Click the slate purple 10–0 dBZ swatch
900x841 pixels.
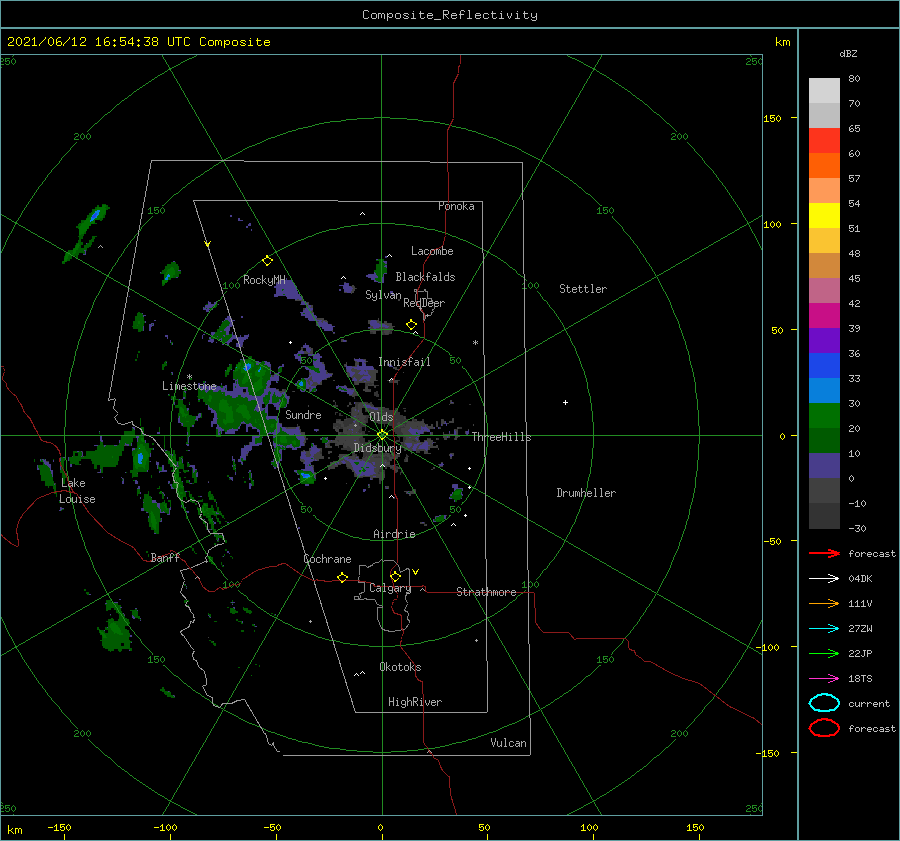point(824,466)
